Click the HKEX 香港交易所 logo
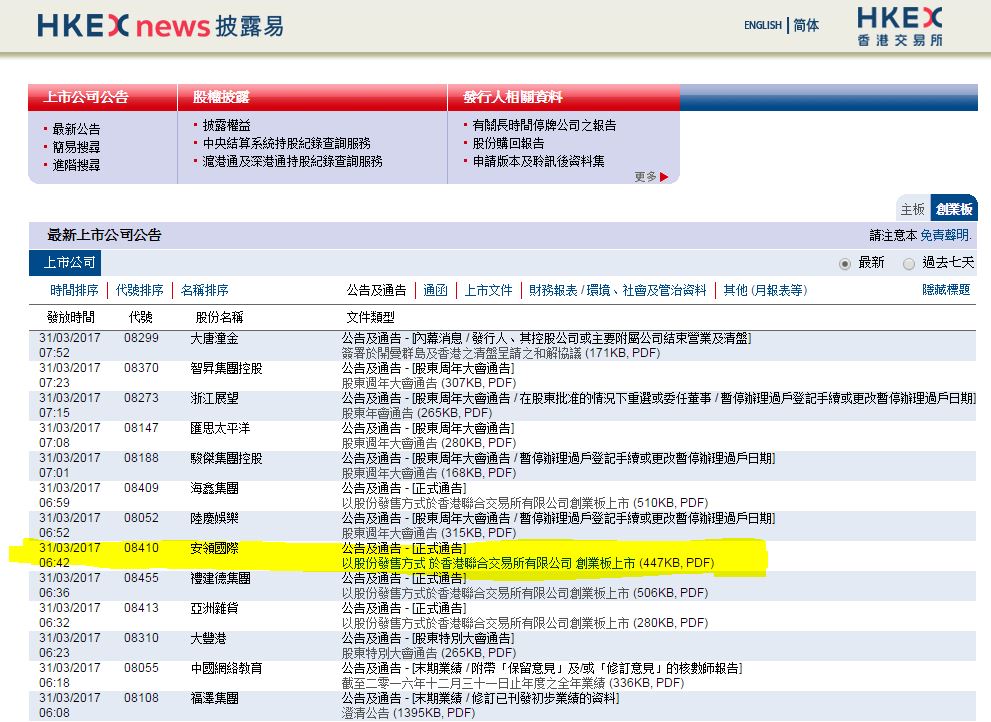The width and height of the screenshot is (991, 722). (899, 27)
